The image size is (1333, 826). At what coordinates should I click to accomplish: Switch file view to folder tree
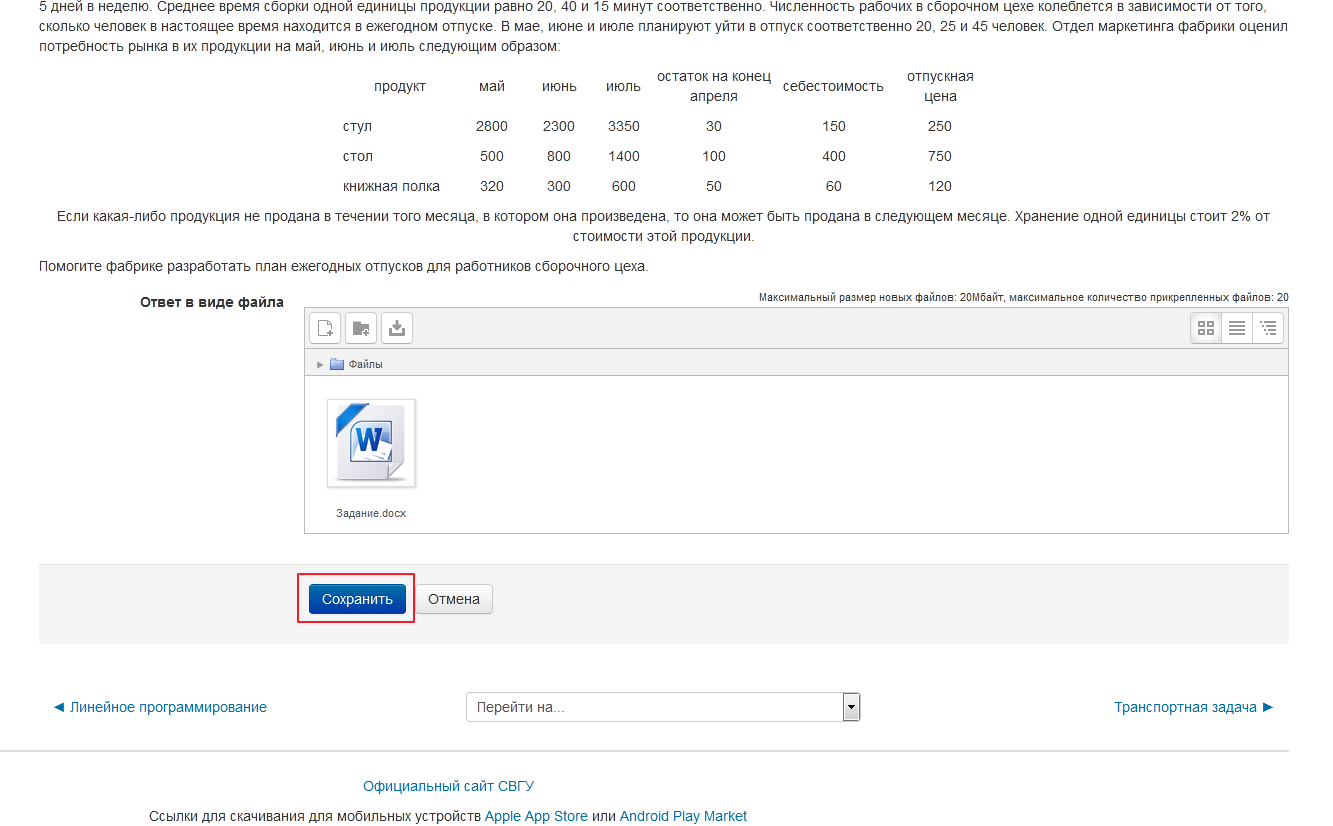pos(1268,328)
